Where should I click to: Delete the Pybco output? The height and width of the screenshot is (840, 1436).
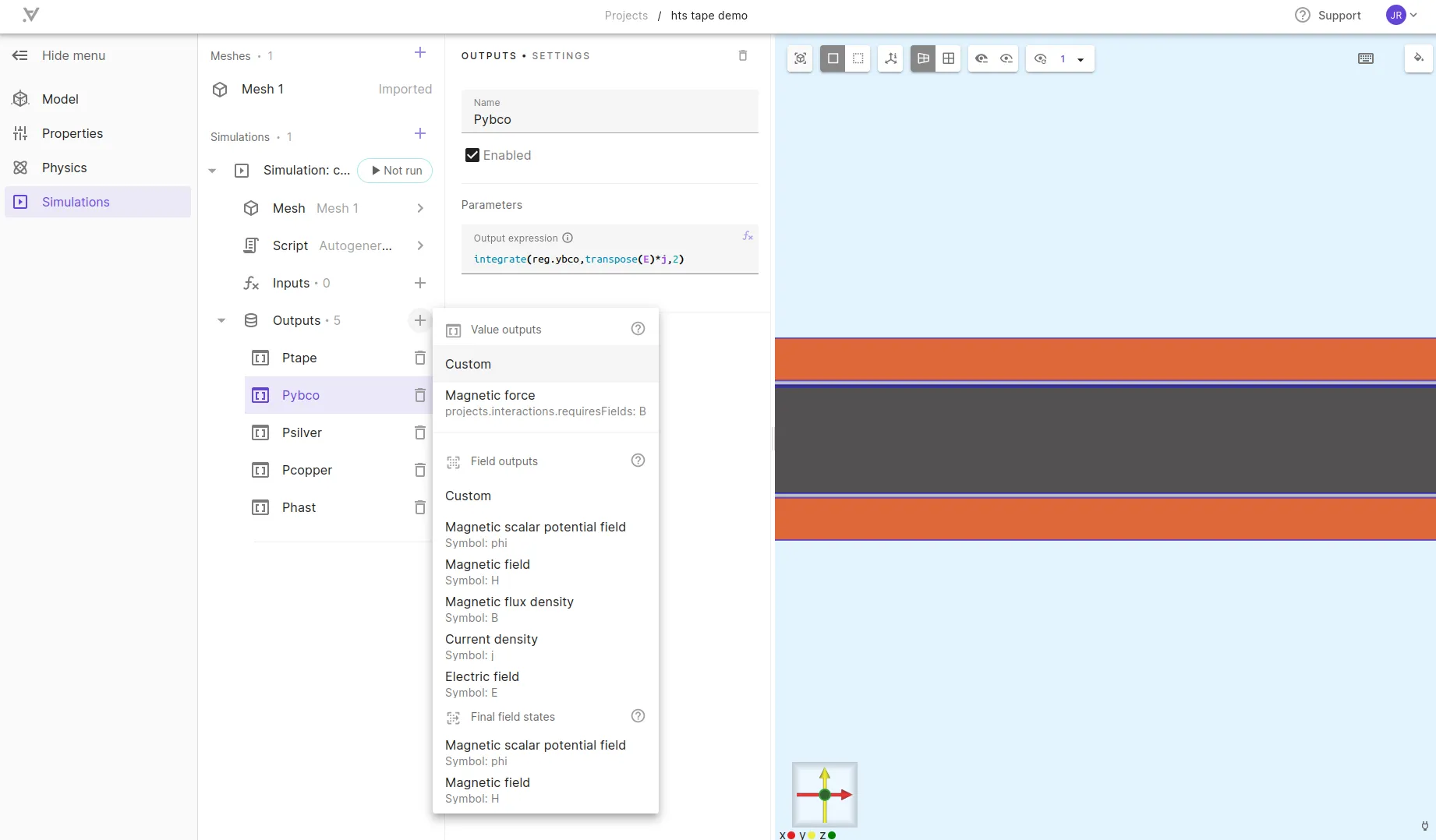tap(419, 395)
